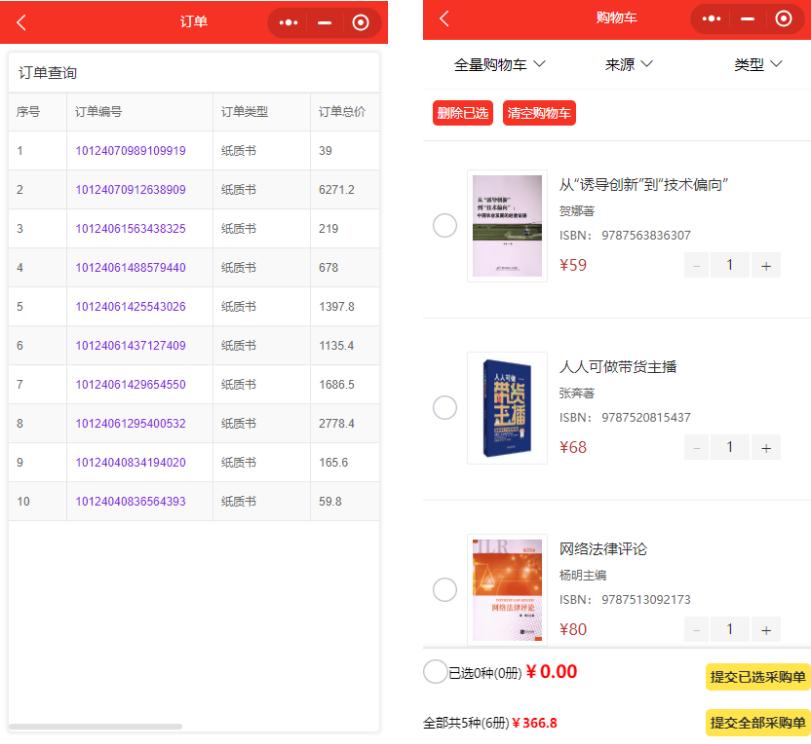Go back from the 订单 page
The height and width of the screenshot is (744, 811).
22,22
